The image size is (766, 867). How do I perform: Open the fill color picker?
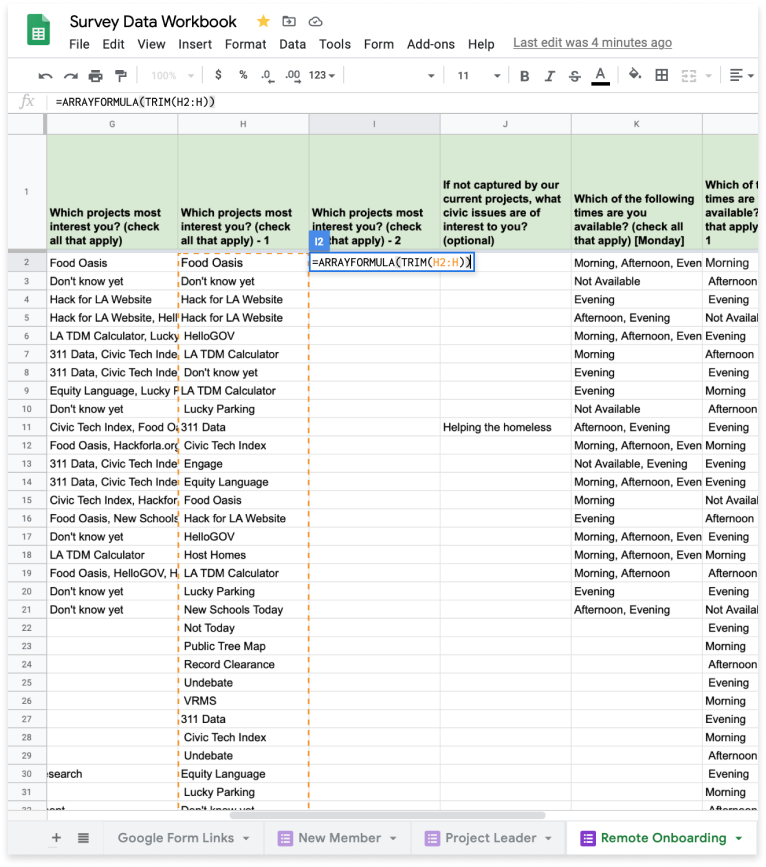(634, 76)
